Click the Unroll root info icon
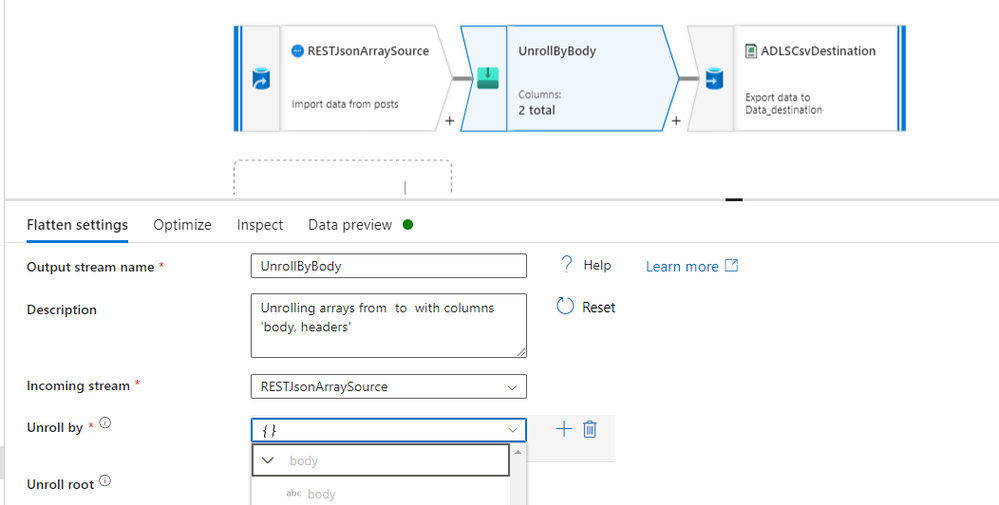This screenshot has height=505, width=999. point(105,481)
